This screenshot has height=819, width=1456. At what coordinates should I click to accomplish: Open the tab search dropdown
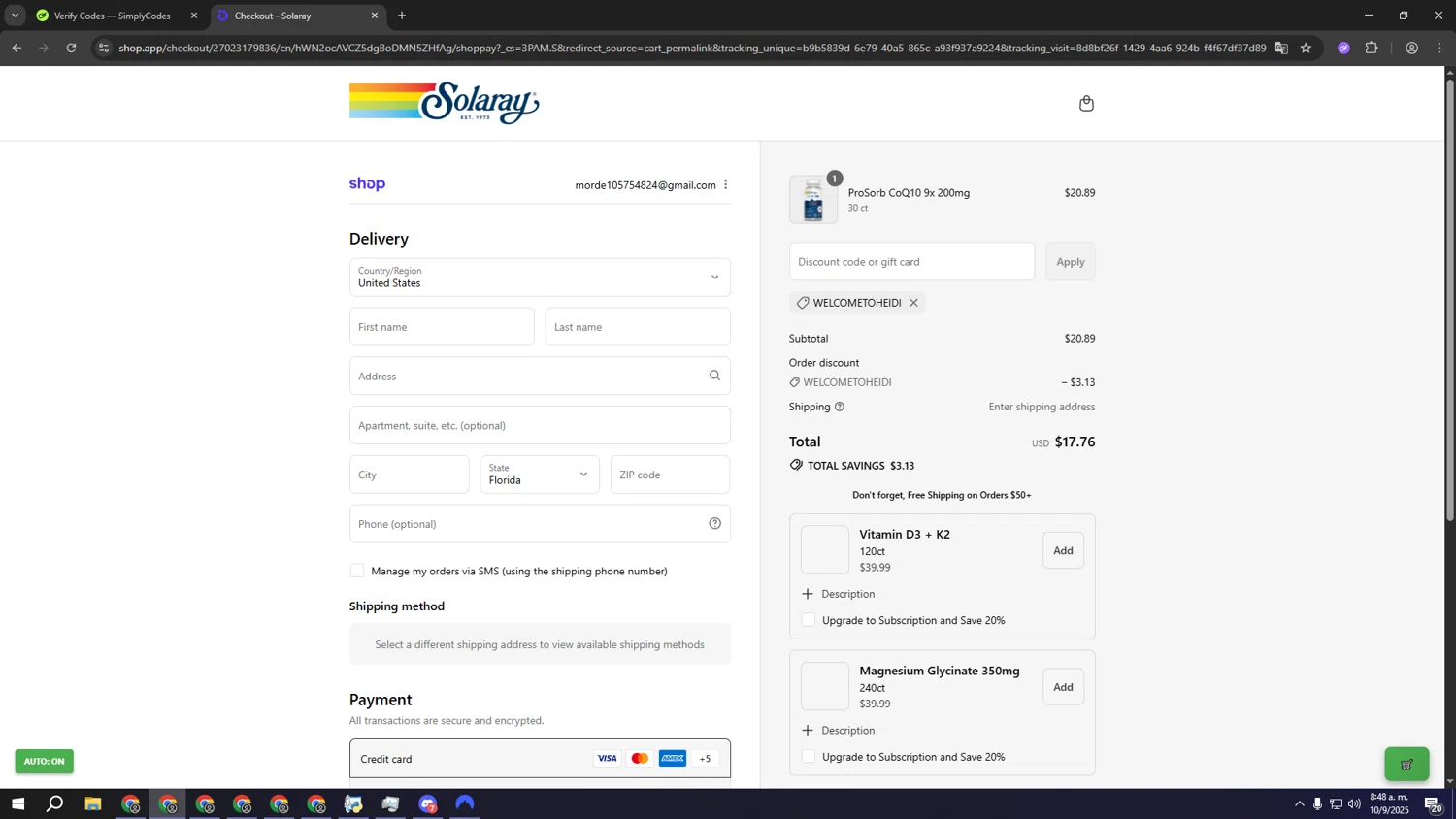(x=15, y=16)
